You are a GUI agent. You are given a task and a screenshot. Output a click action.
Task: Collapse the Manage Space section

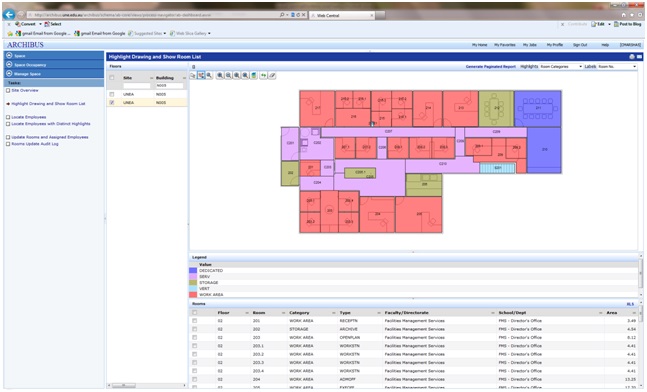pos(9,73)
